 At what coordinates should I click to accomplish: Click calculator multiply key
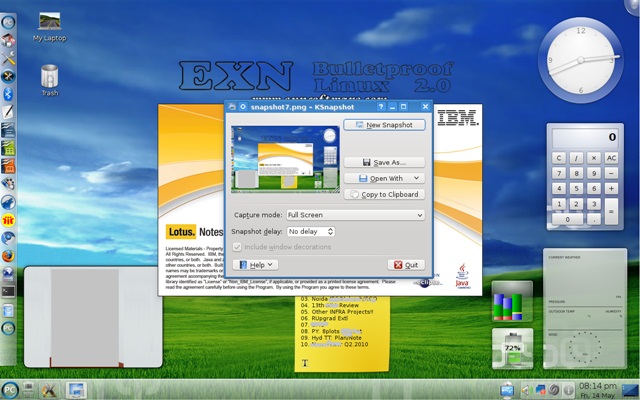tap(594, 158)
